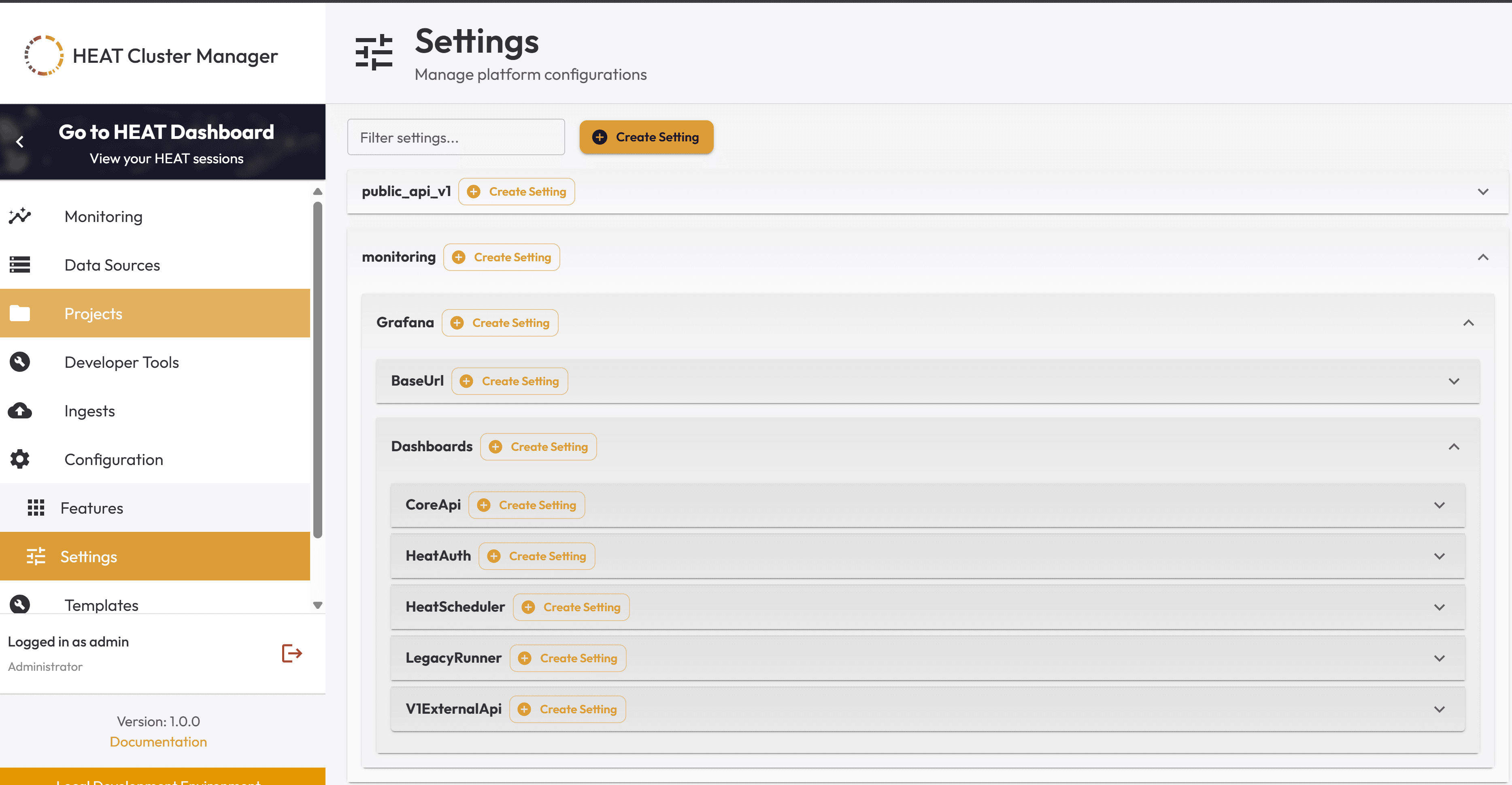Click the Settings sliders icon in sidebar
The width and height of the screenshot is (1512, 785).
36,556
